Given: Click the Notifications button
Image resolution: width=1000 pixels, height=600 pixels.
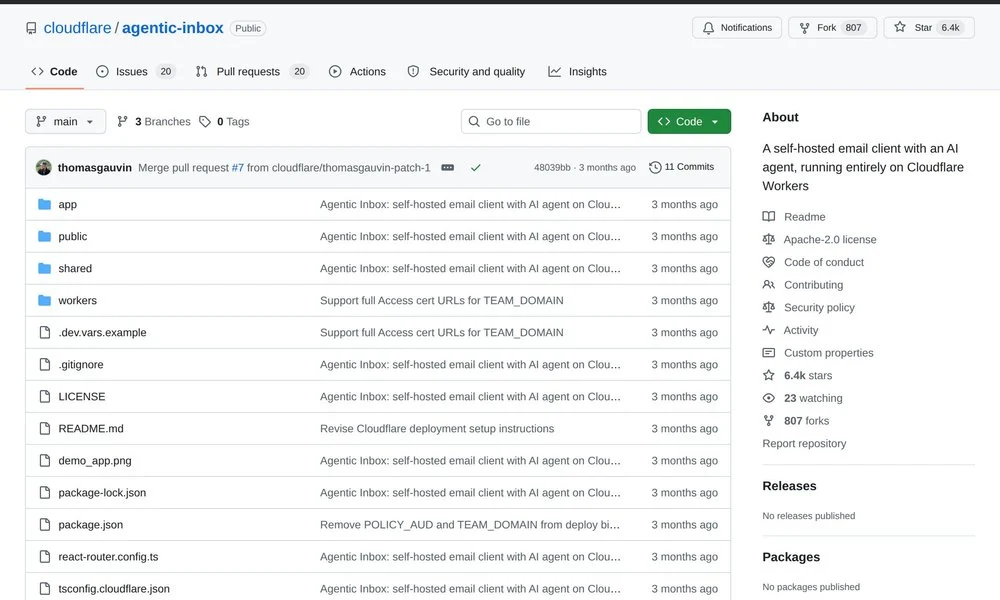Looking at the screenshot, I should pos(737,27).
